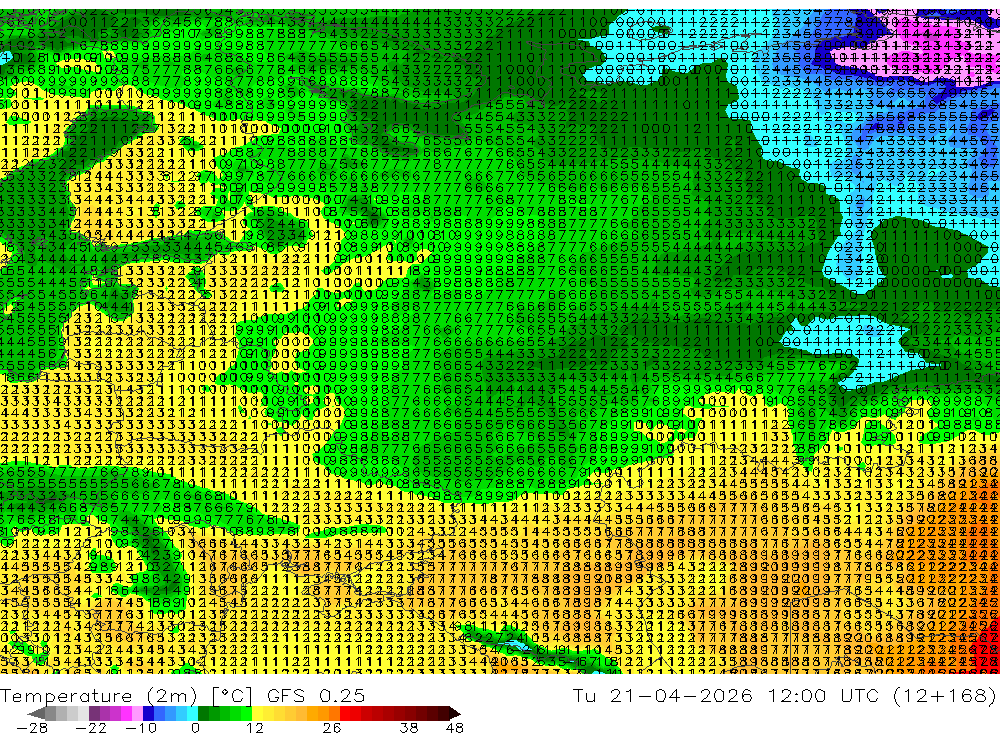Click the bright red legend swatch after orange

(345, 713)
